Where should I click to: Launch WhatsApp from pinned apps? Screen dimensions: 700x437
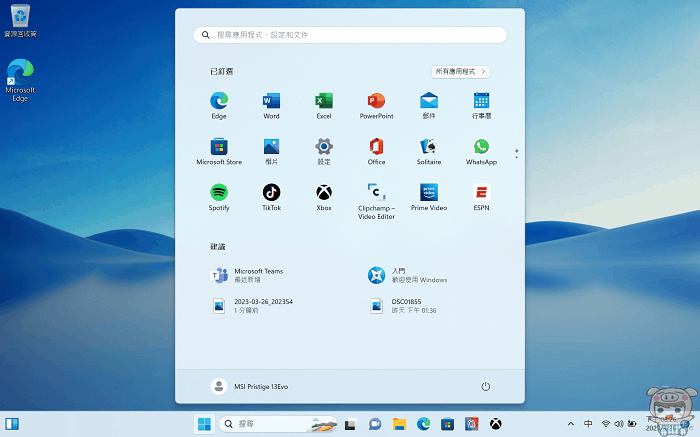pyautogui.click(x=481, y=151)
